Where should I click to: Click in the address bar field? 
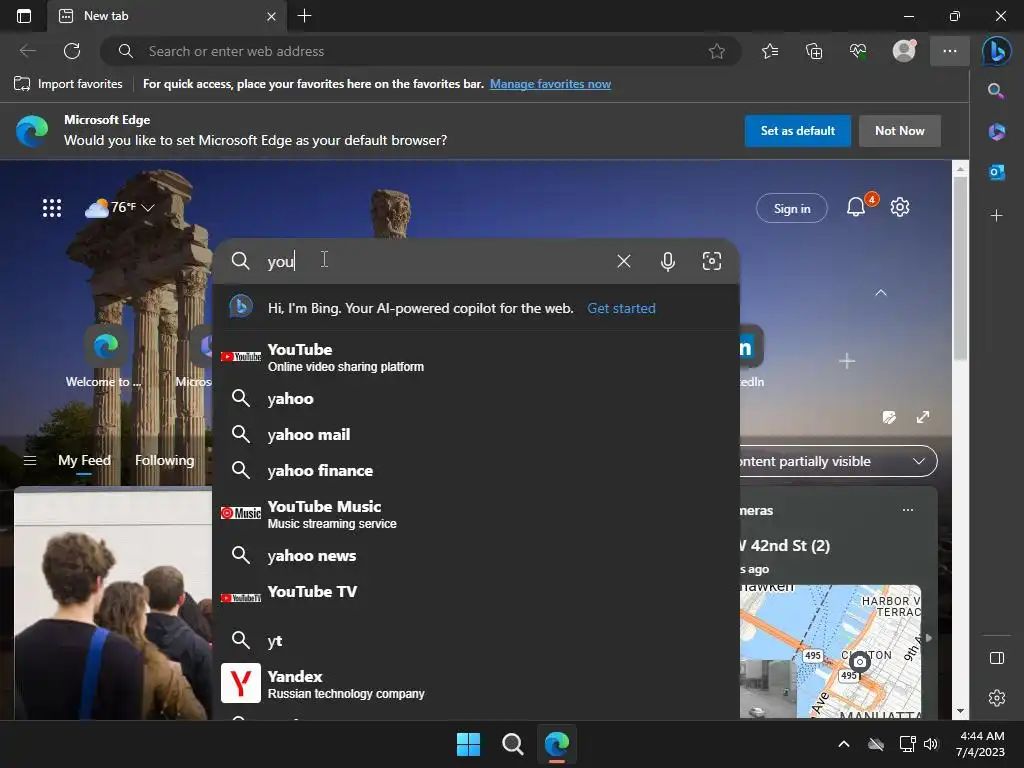pos(421,51)
